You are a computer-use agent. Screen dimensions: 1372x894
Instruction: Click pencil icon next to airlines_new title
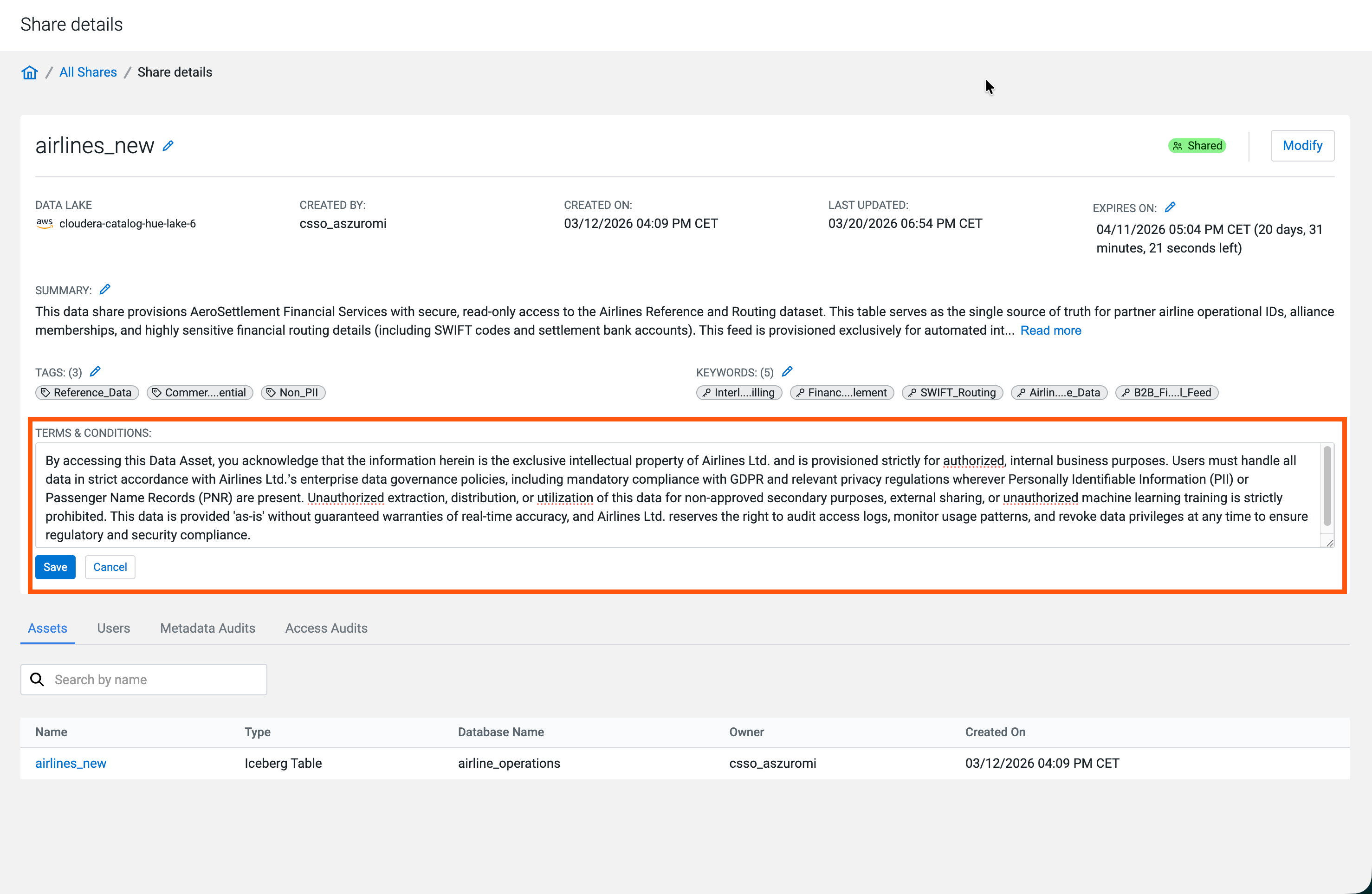(168, 146)
